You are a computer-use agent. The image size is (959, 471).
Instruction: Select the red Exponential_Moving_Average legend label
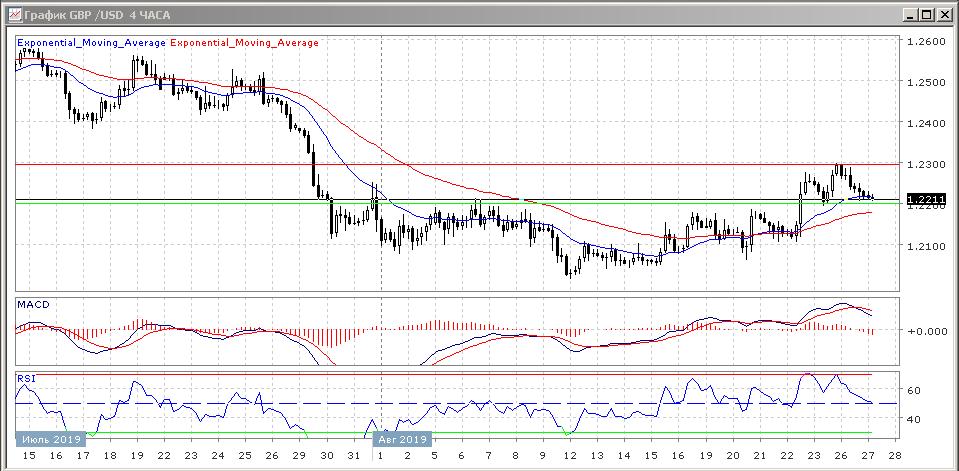pos(245,43)
